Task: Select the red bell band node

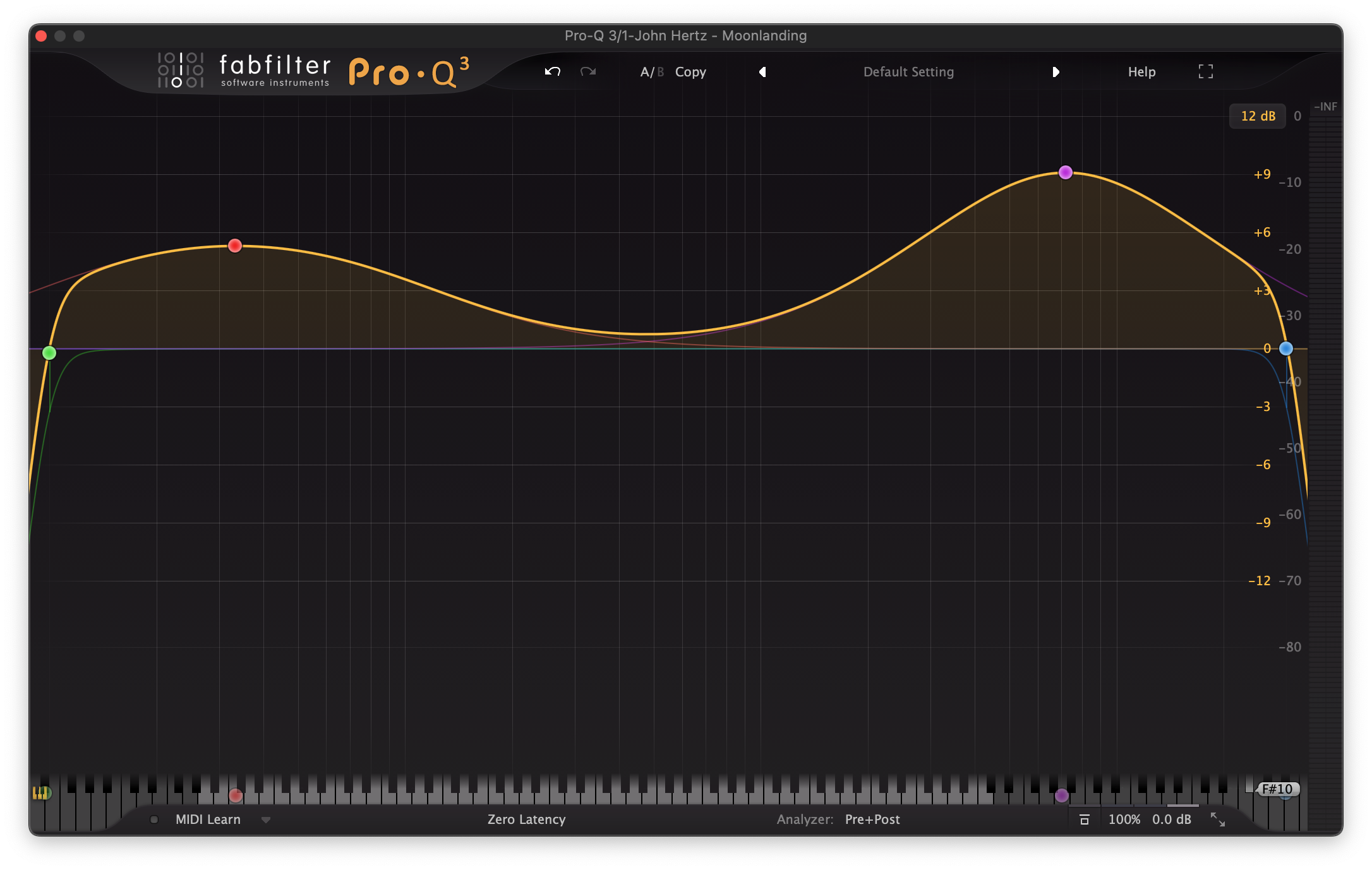Action: (235, 246)
